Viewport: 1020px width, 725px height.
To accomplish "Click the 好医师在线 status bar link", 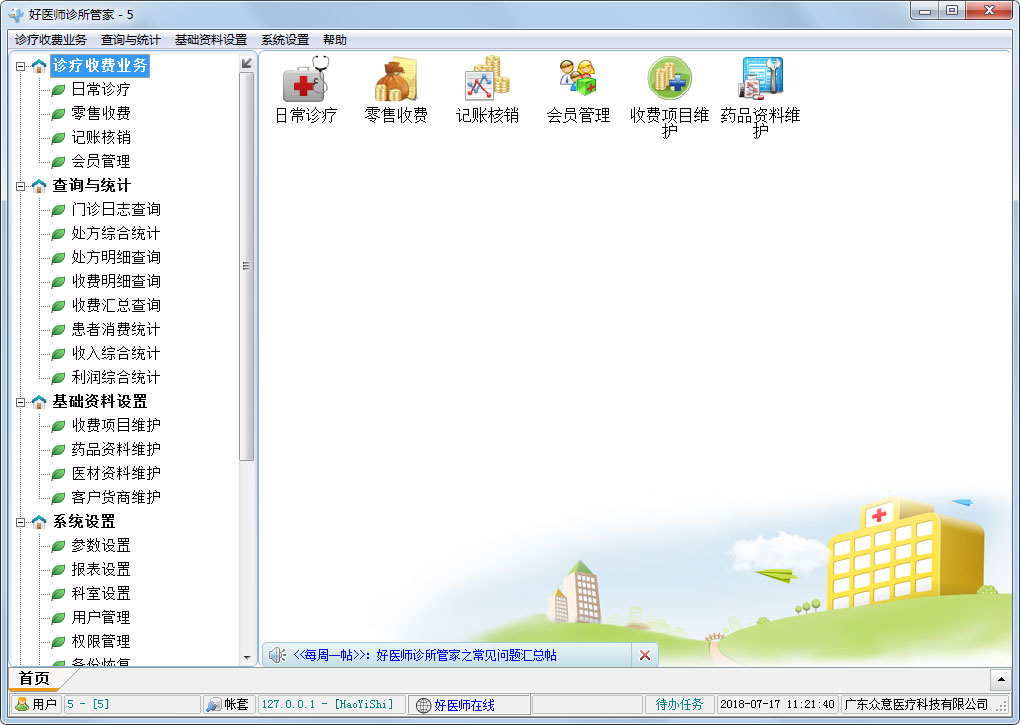I will click(x=464, y=705).
